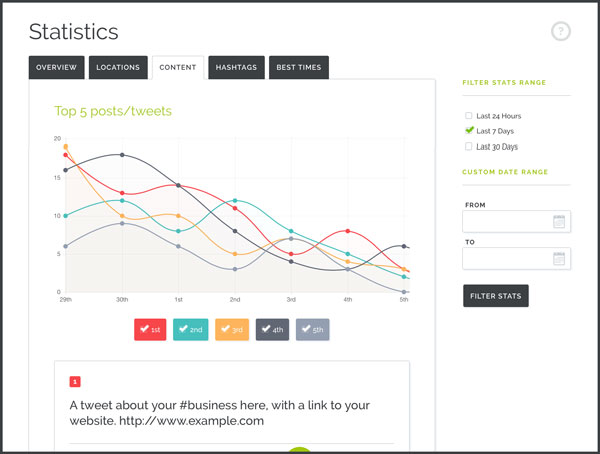The image size is (600, 454).
Task: Uncheck the Last 7 Days option
Action: tap(469, 131)
